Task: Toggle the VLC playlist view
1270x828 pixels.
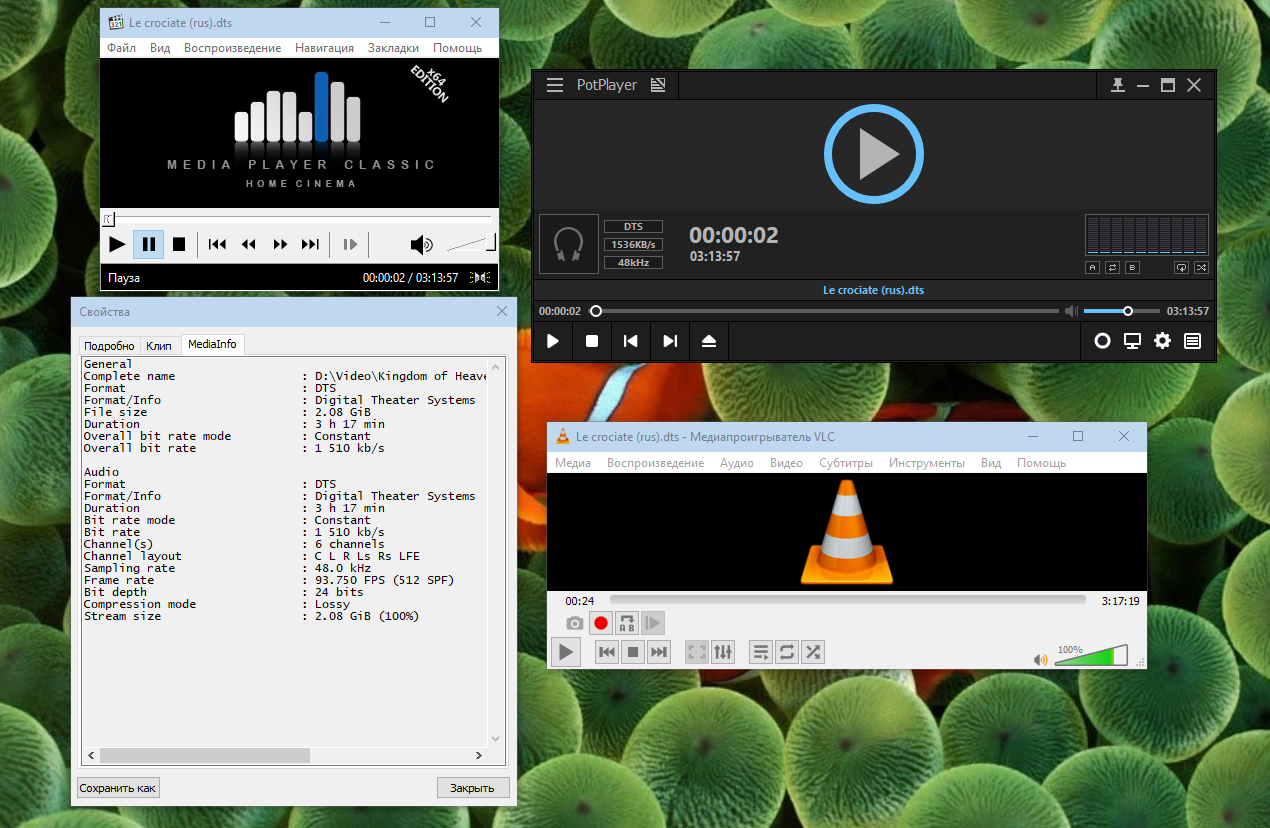Action: [x=760, y=652]
